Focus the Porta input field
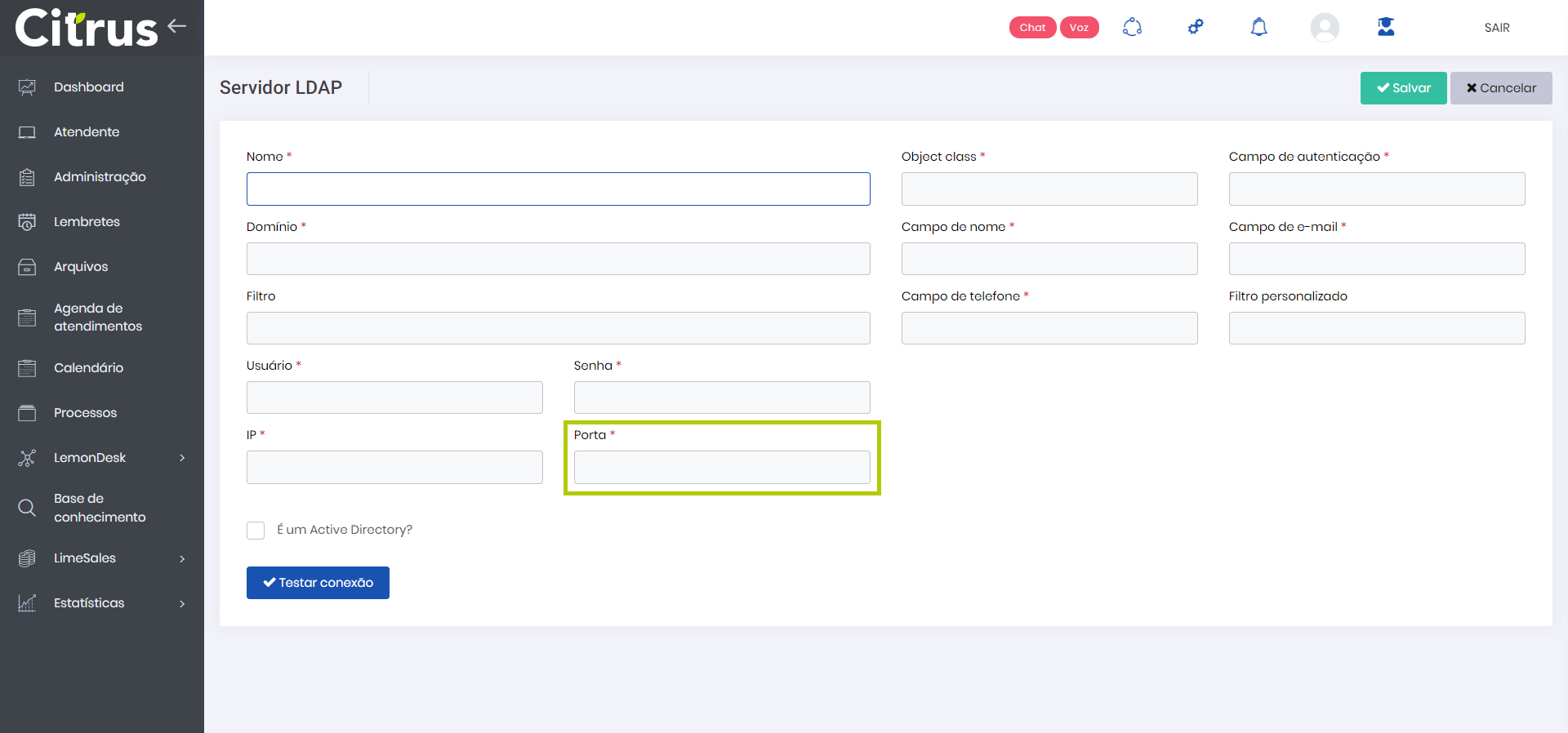 [722, 468]
